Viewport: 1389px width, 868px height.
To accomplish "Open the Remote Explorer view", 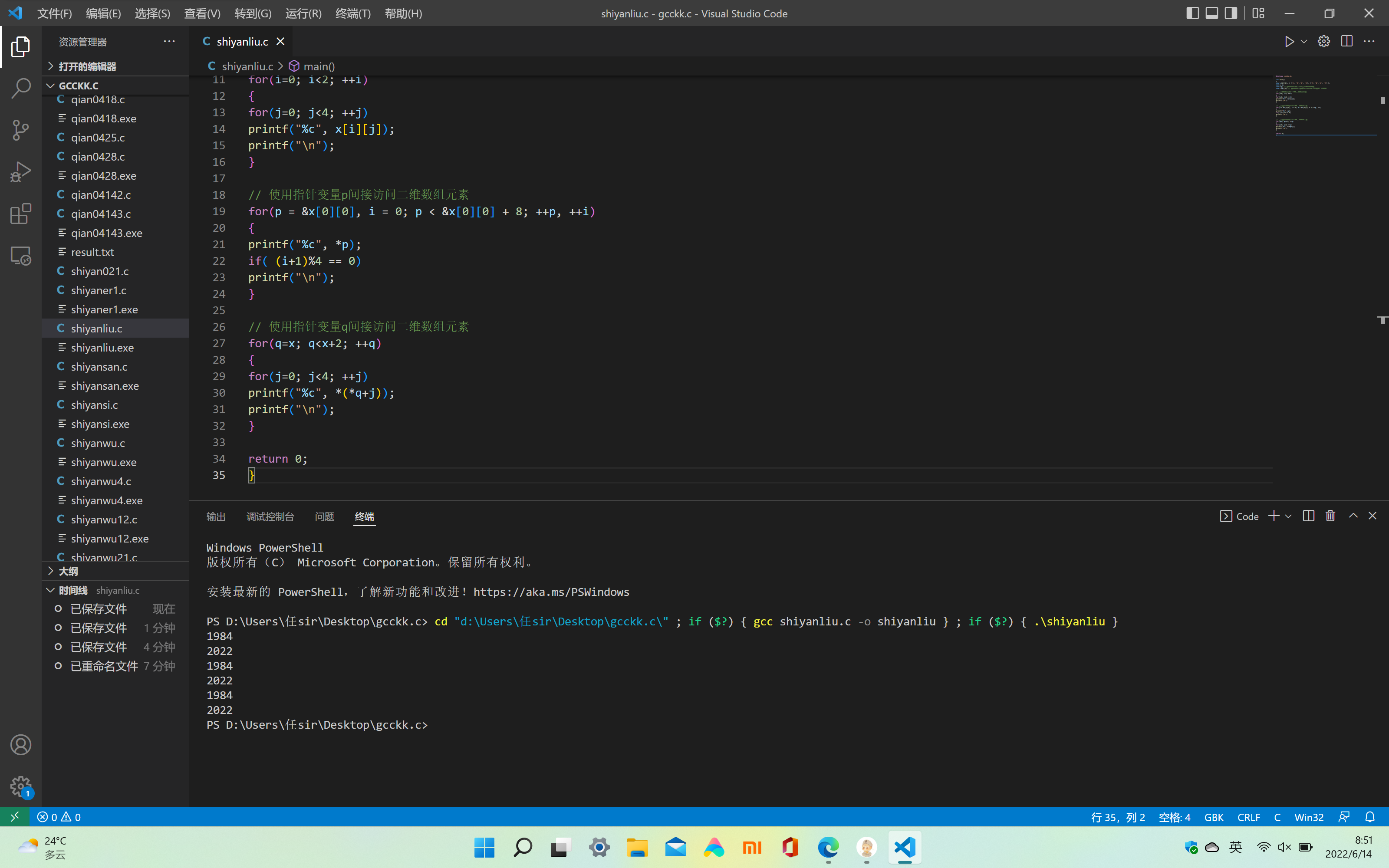I will pos(21,256).
